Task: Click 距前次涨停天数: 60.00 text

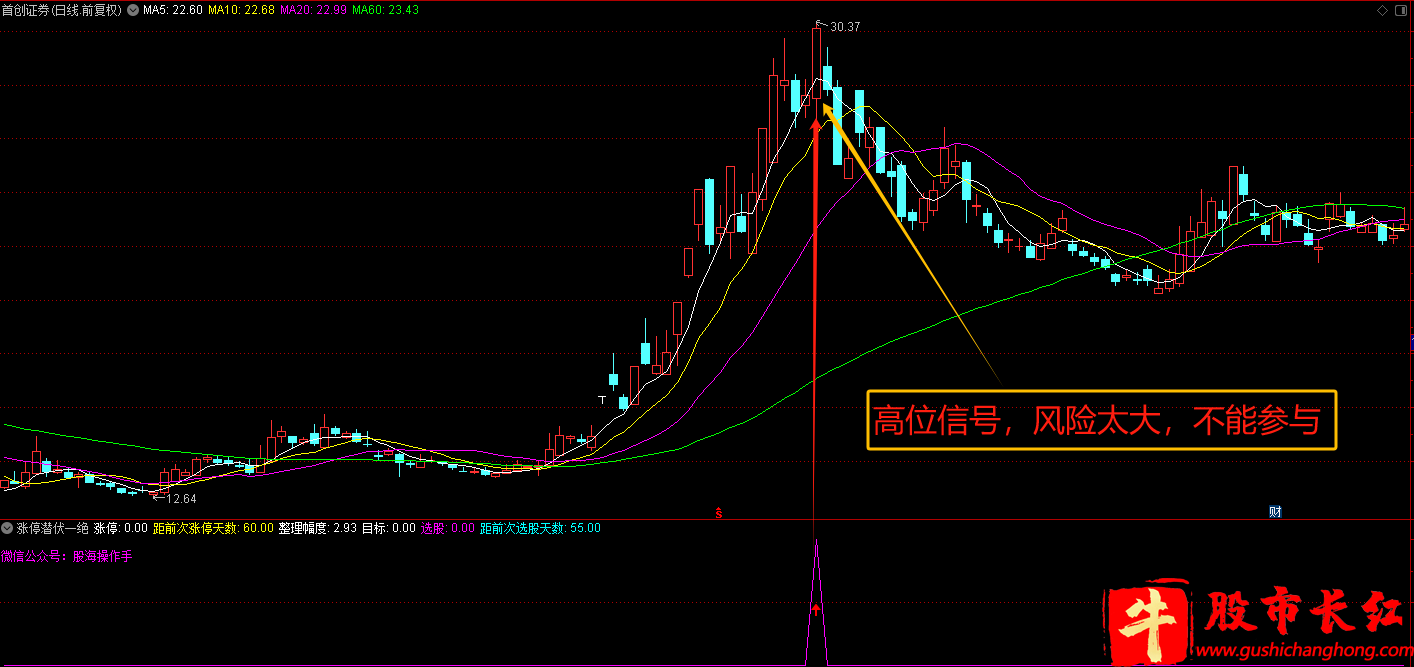Action: (213, 527)
